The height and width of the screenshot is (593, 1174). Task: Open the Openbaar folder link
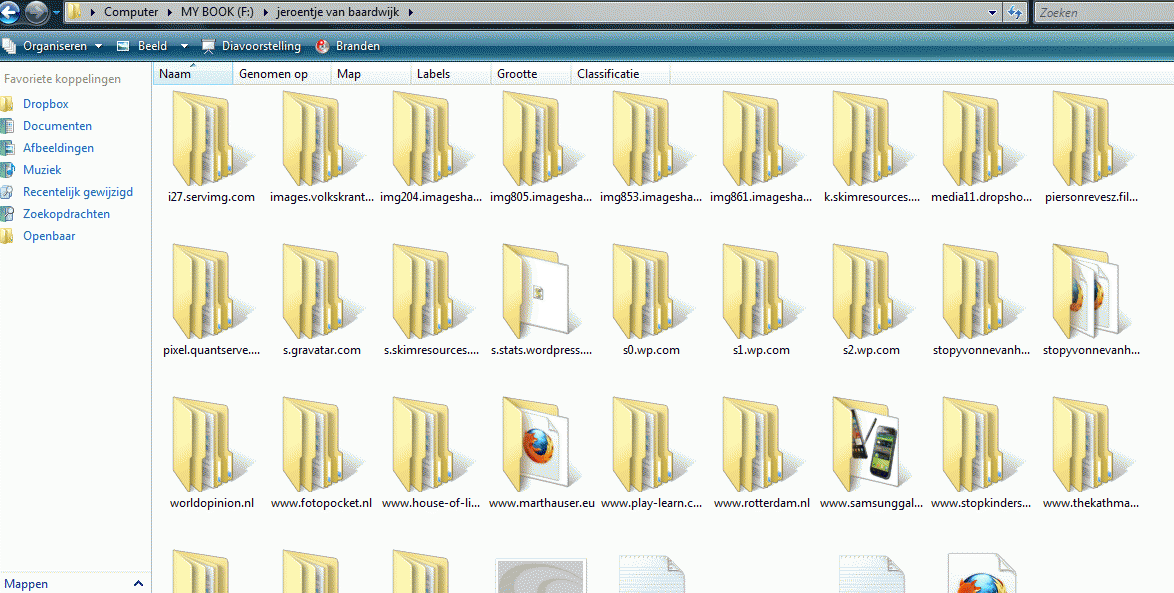click(x=49, y=236)
